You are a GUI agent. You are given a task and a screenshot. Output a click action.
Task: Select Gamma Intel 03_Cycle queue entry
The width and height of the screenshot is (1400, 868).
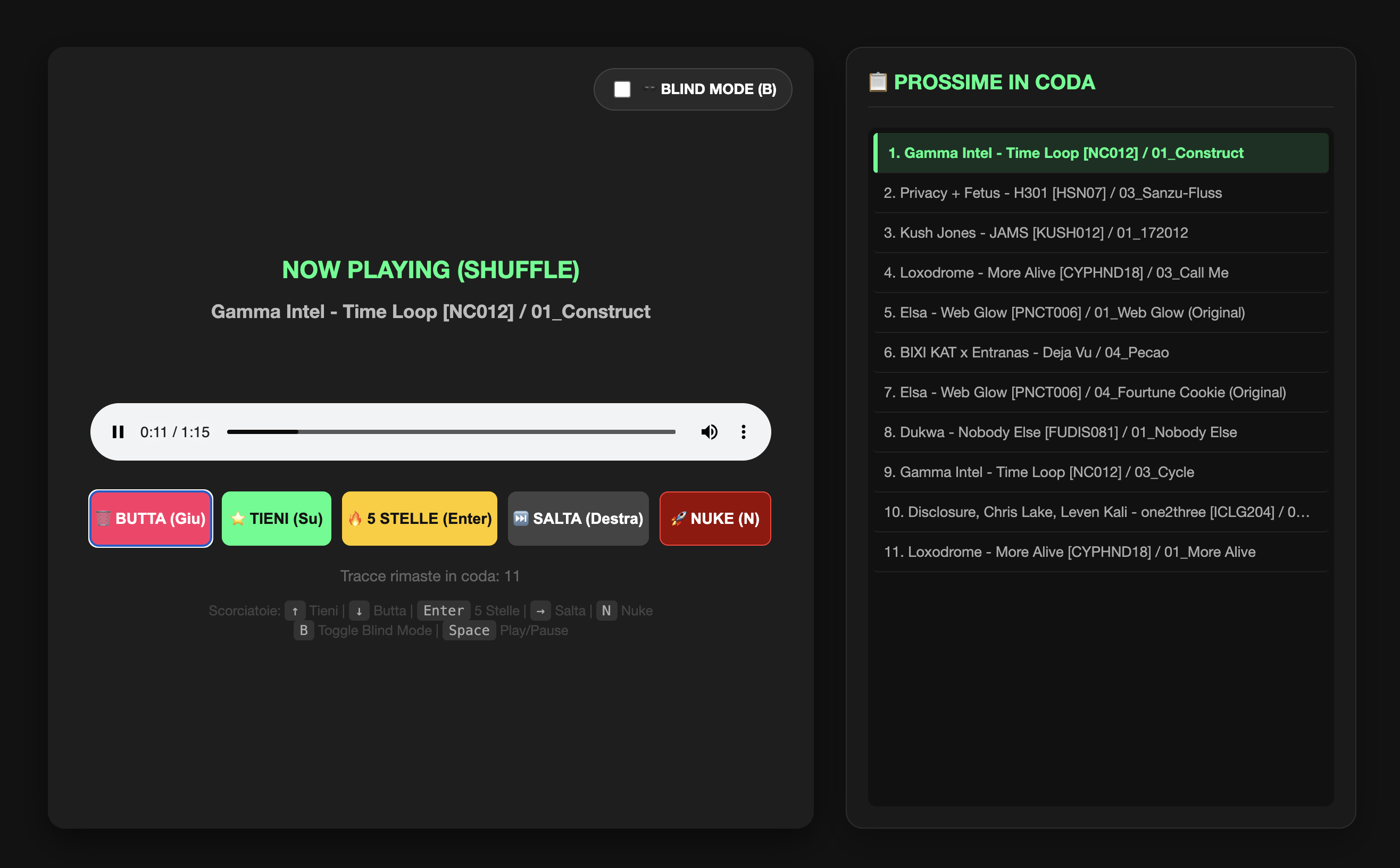click(1101, 472)
